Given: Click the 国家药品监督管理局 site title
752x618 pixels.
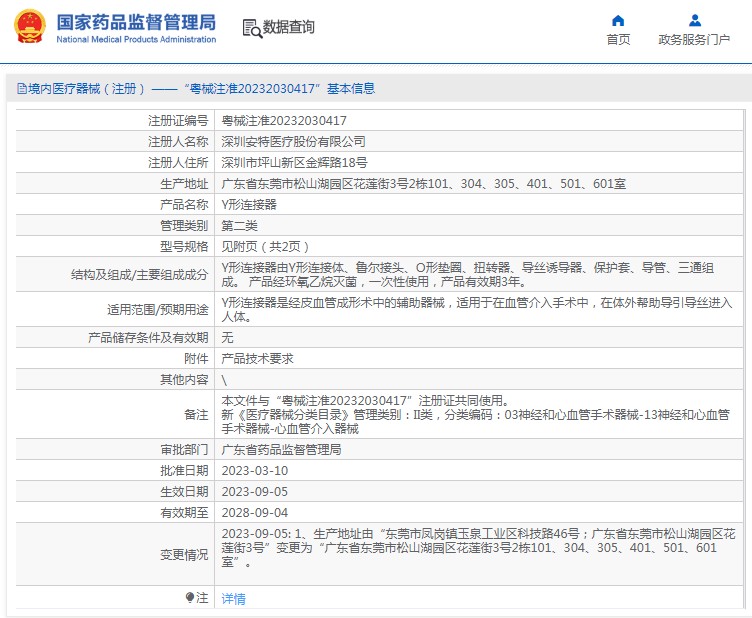Looking at the screenshot, I should pyautogui.click(x=135, y=21).
